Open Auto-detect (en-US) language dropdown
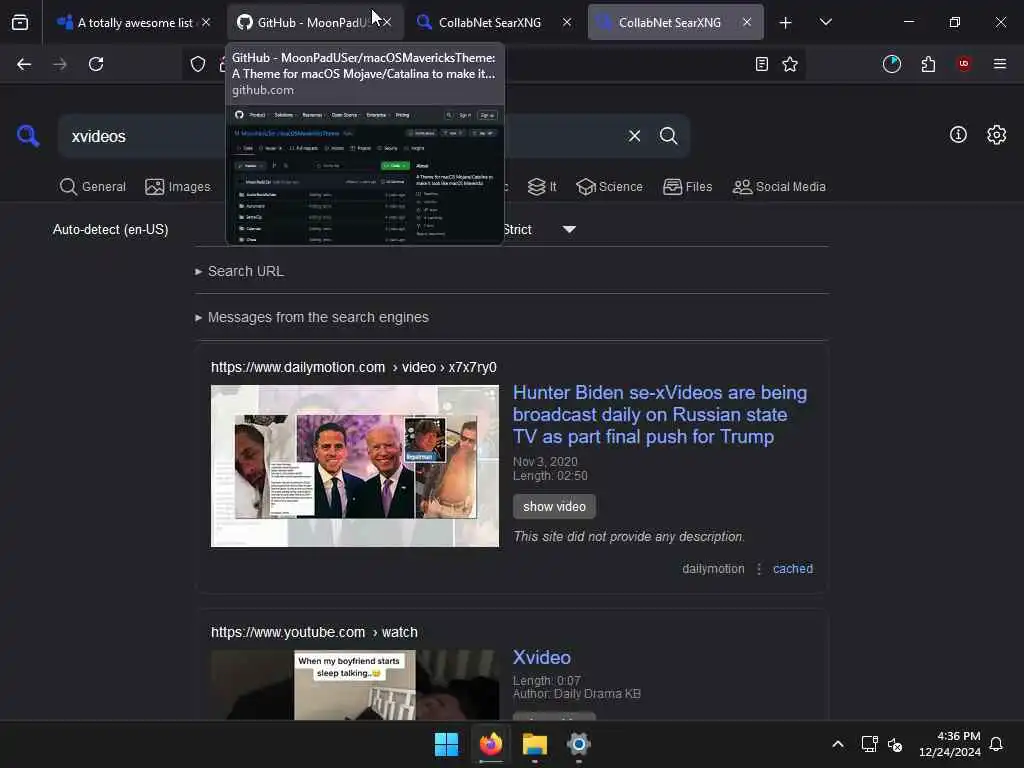Screen dimensions: 1024x768 click(110, 230)
